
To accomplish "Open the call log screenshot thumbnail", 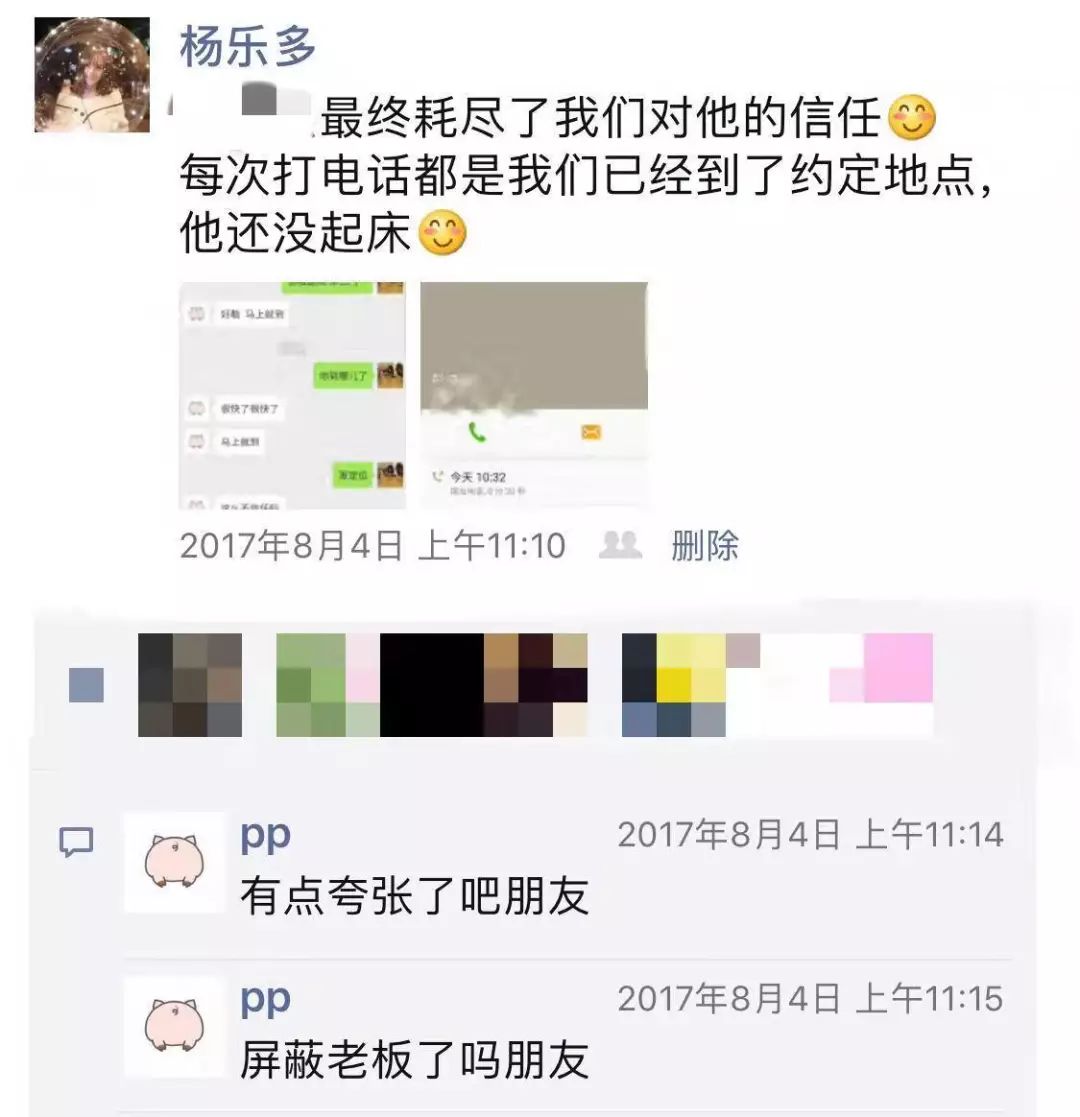I will 534,395.
